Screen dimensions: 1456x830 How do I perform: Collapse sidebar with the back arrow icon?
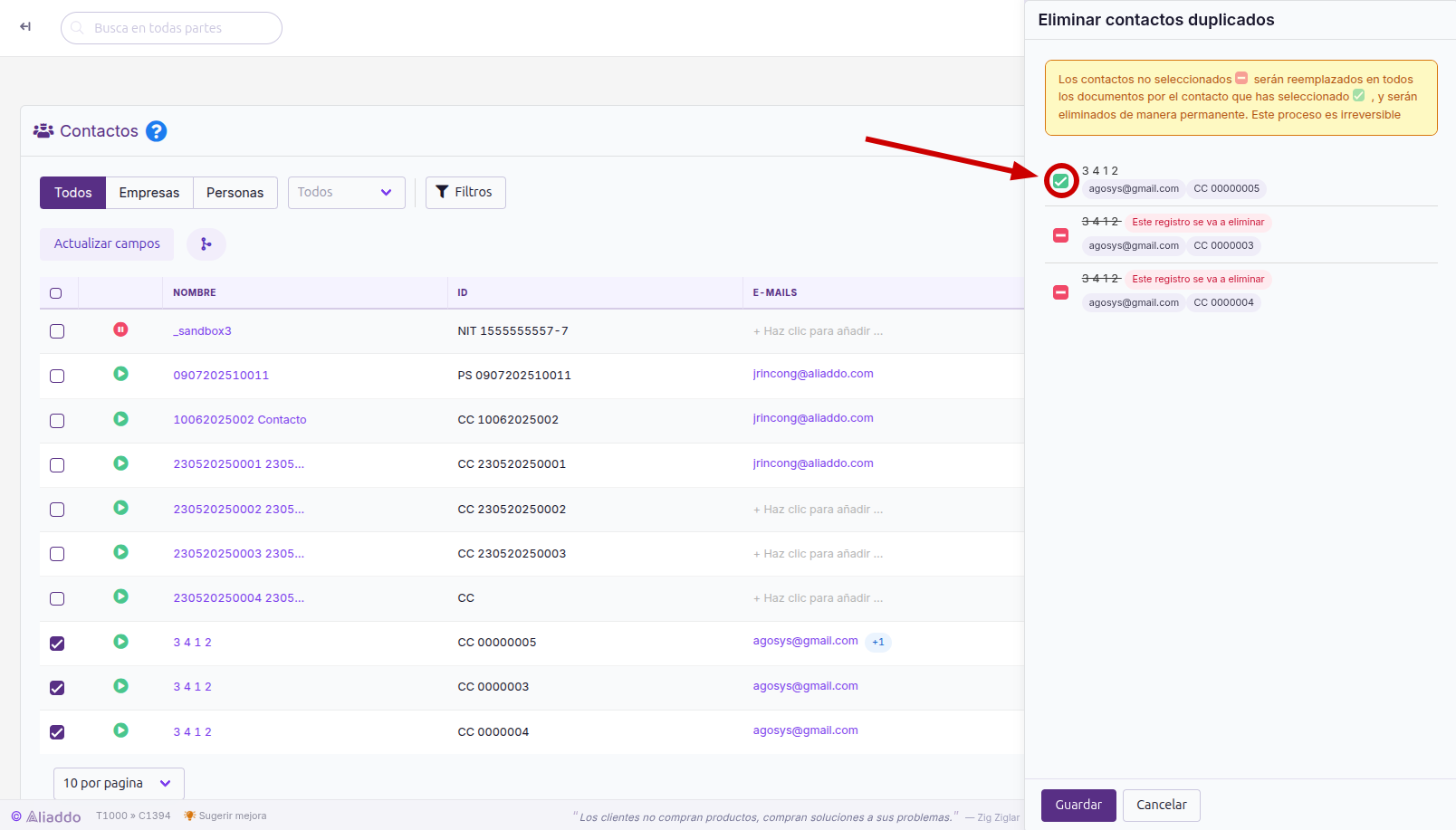click(x=25, y=27)
